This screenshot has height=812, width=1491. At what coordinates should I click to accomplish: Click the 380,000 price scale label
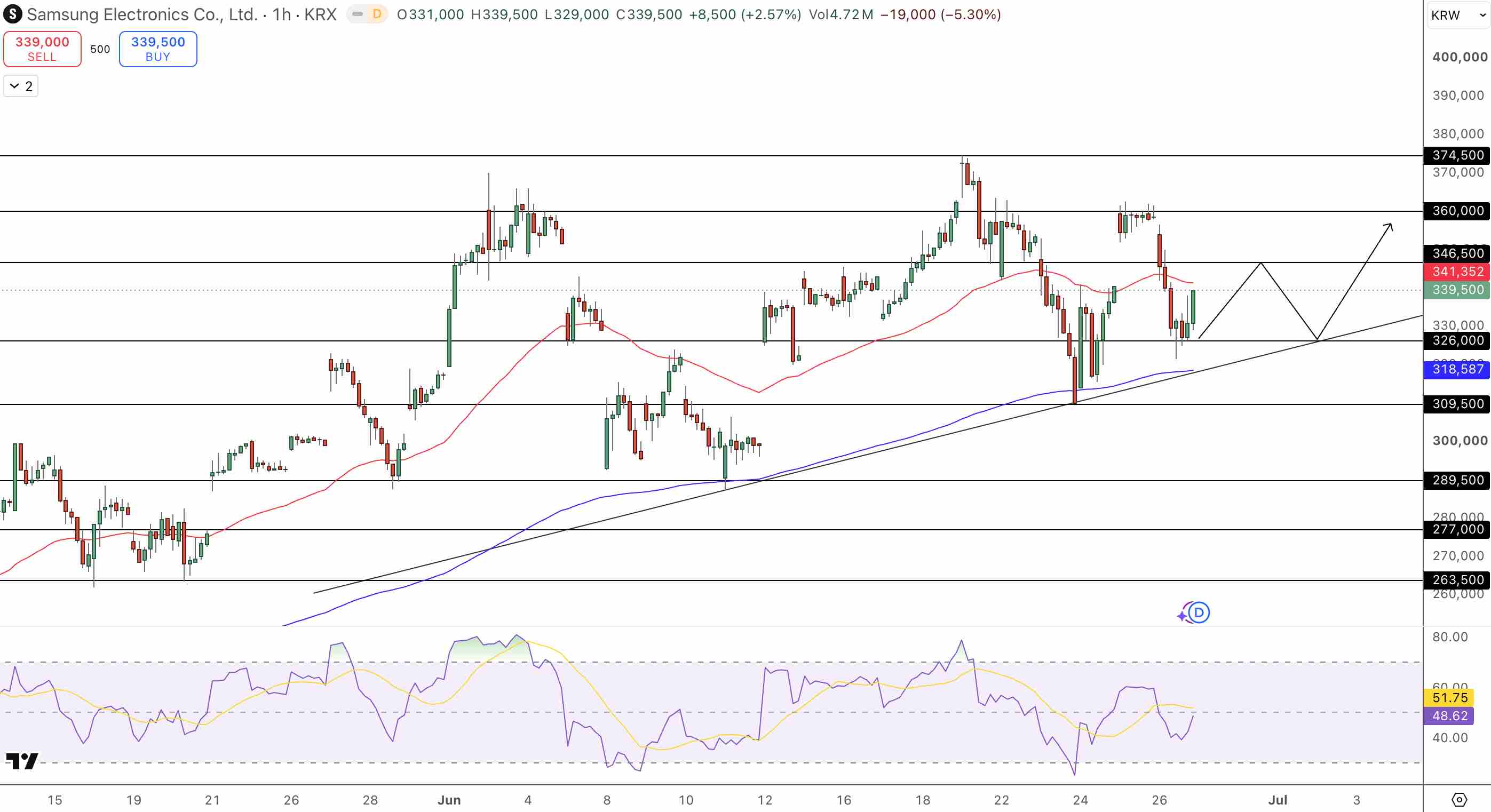click(x=1458, y=134)
